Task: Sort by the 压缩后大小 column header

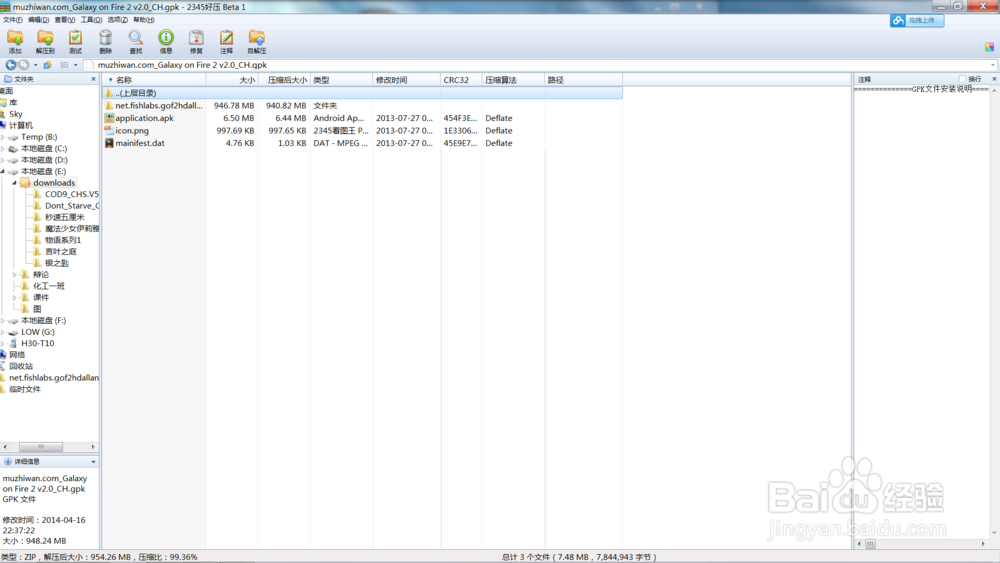Action: coord(284,80)
